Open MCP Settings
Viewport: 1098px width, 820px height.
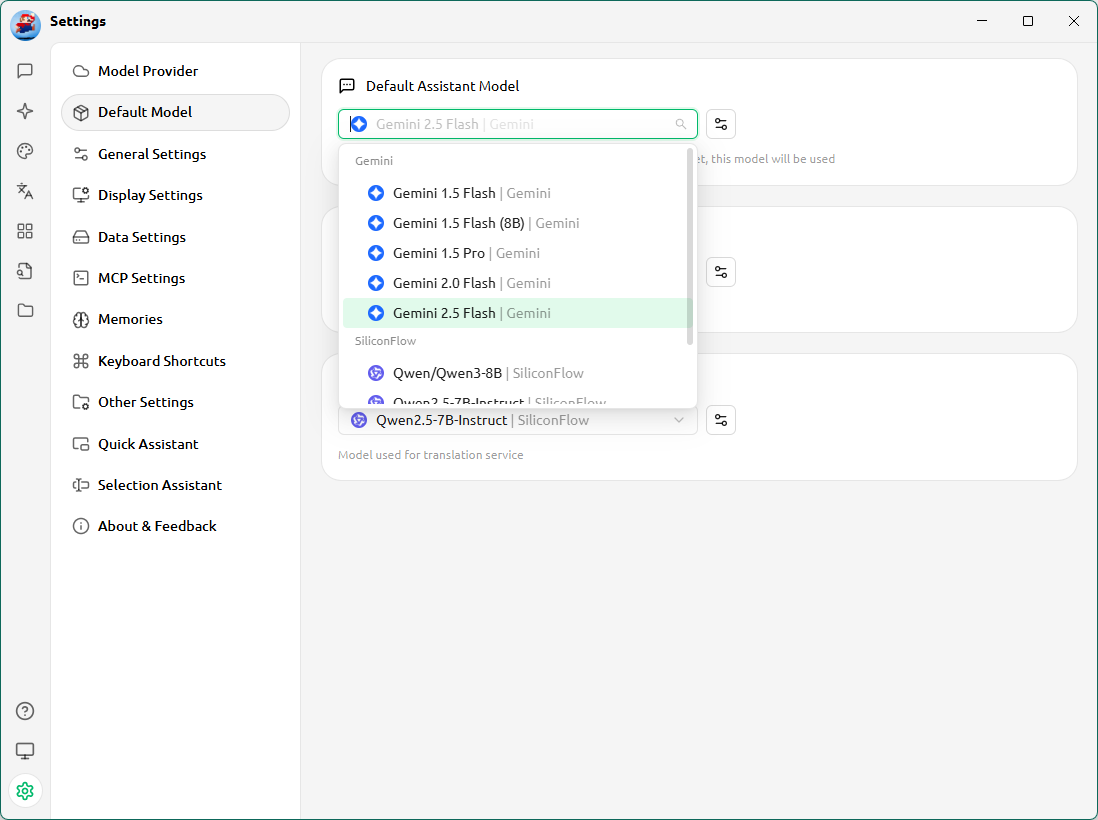tap(175, 278)
